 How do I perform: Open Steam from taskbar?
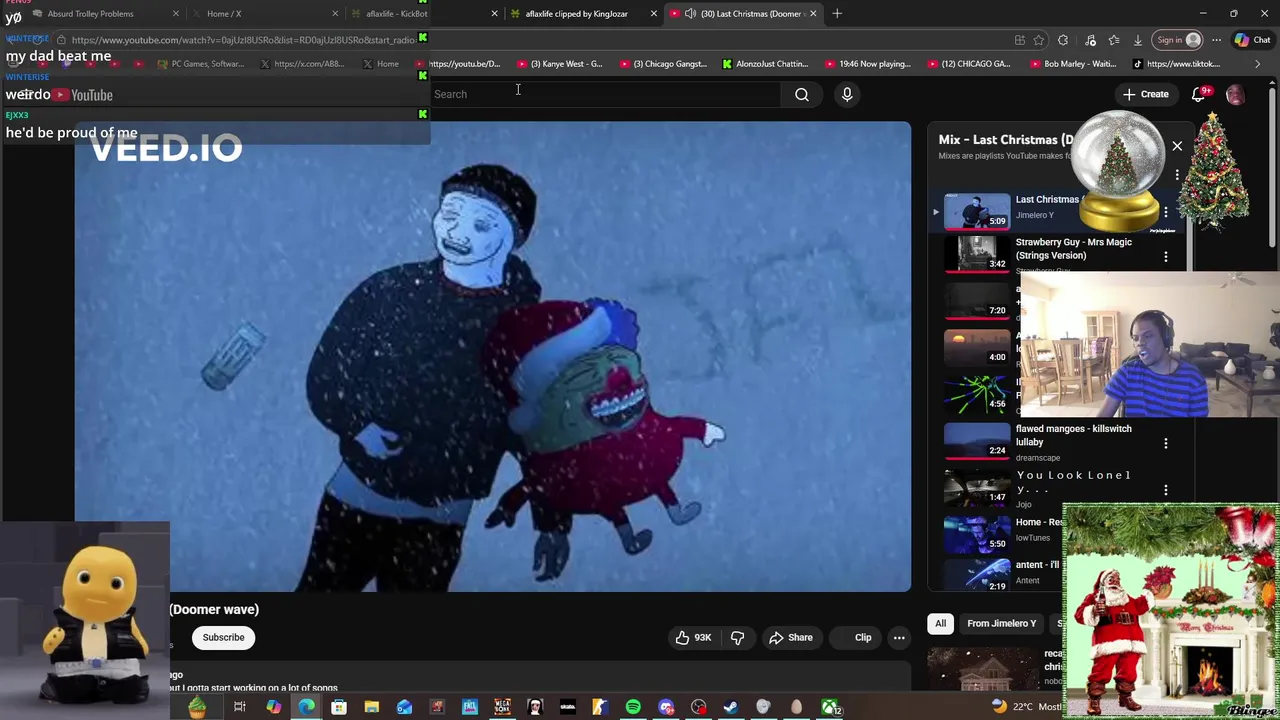pos(731,708)
